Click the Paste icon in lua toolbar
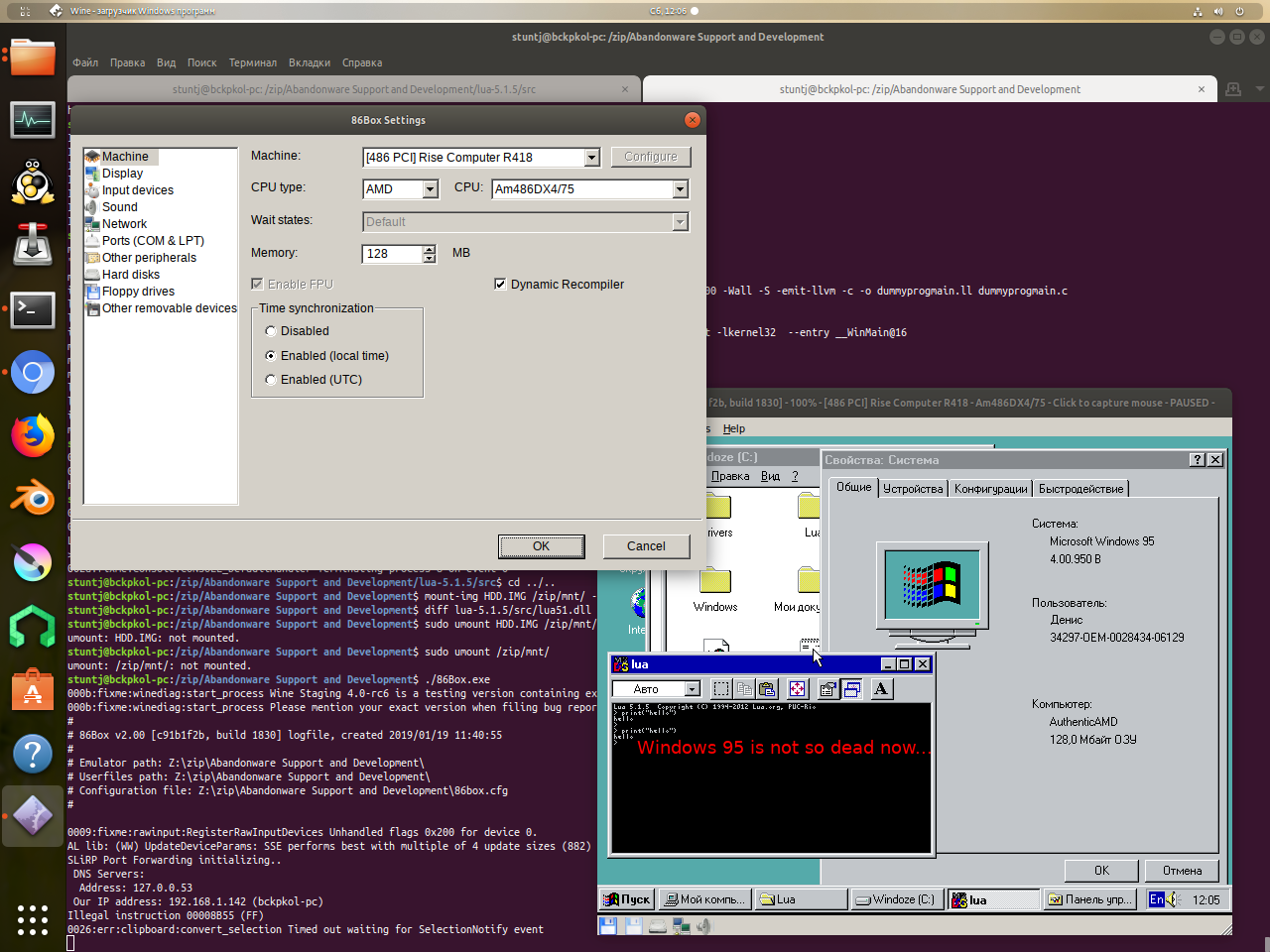Viewport: 1270px width, 952px height. coord(767,689)
